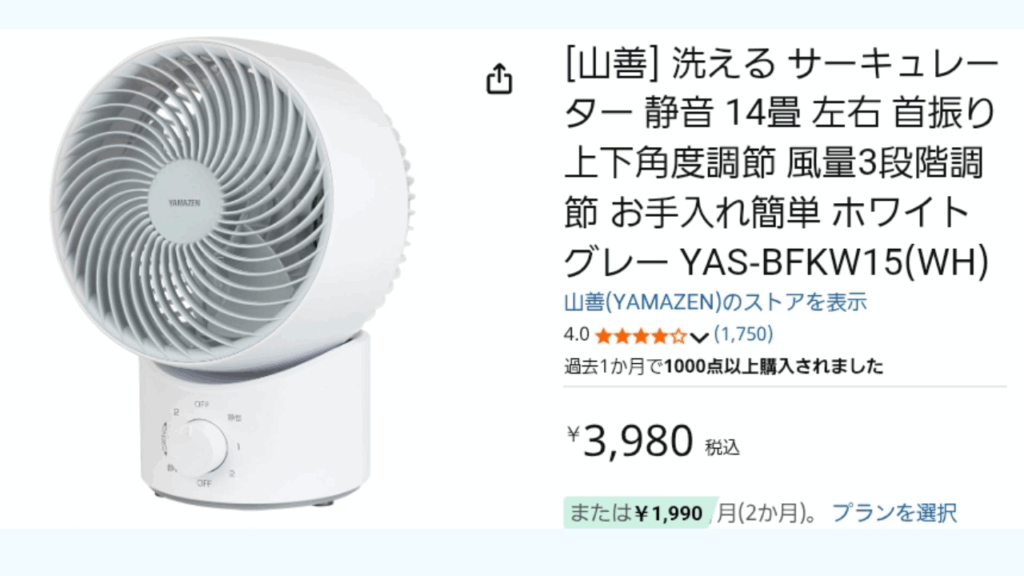This screenshot has height=576, width=1024.
Task: Click the control dial on fan base
Action: 202,447
